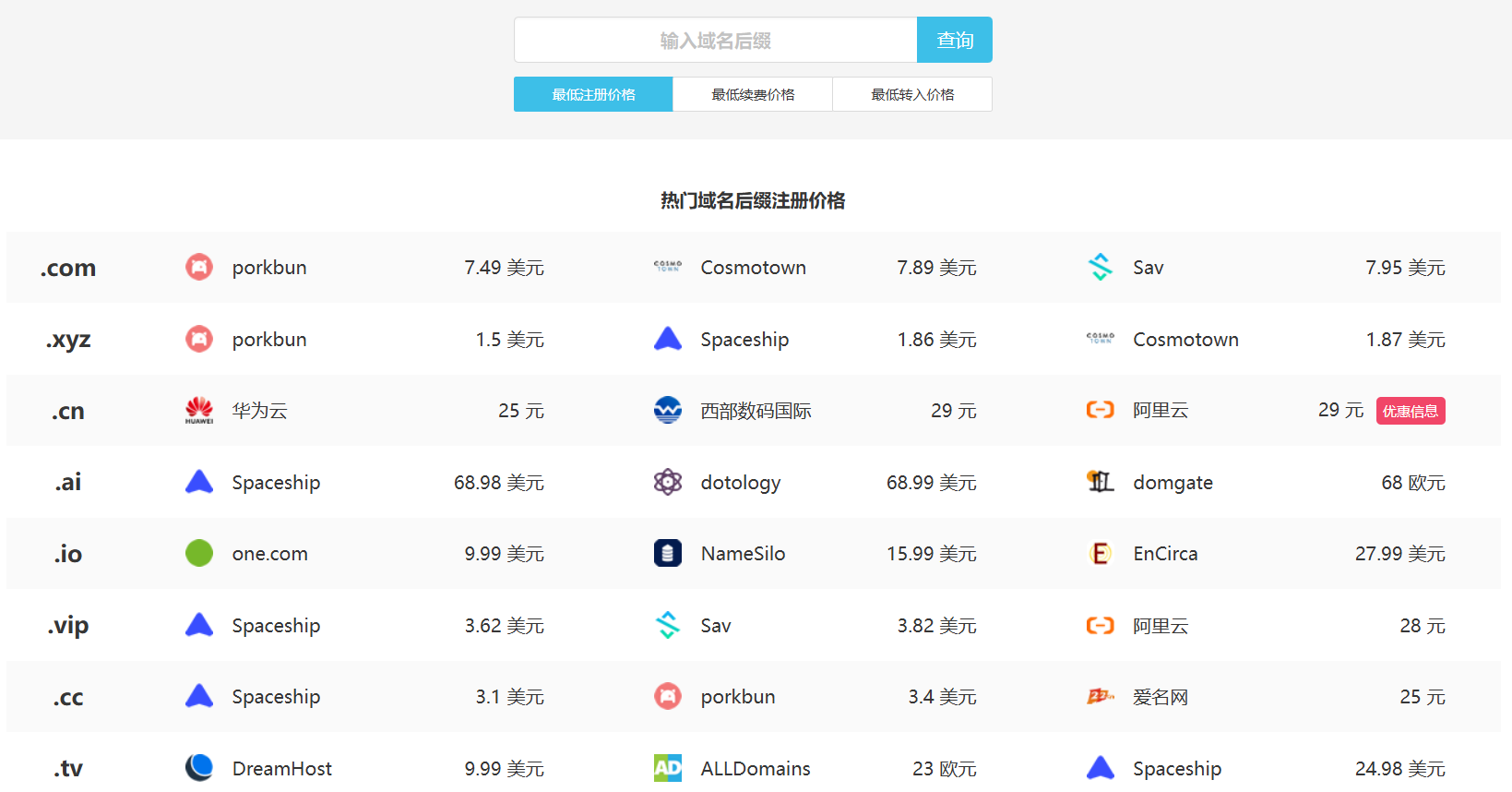The image size is (1512, 792).
Task: Click Spaceship logo in .xyz row
Action: click(x=668, y=339)
